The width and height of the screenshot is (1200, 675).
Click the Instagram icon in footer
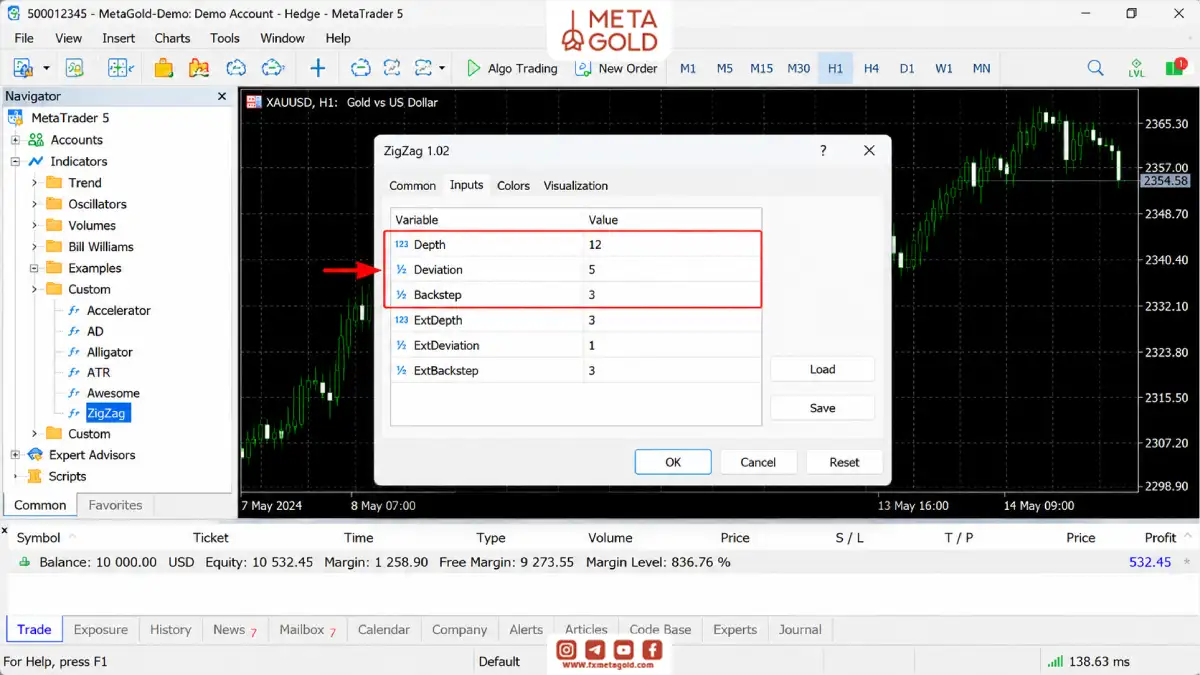point(567,650)
